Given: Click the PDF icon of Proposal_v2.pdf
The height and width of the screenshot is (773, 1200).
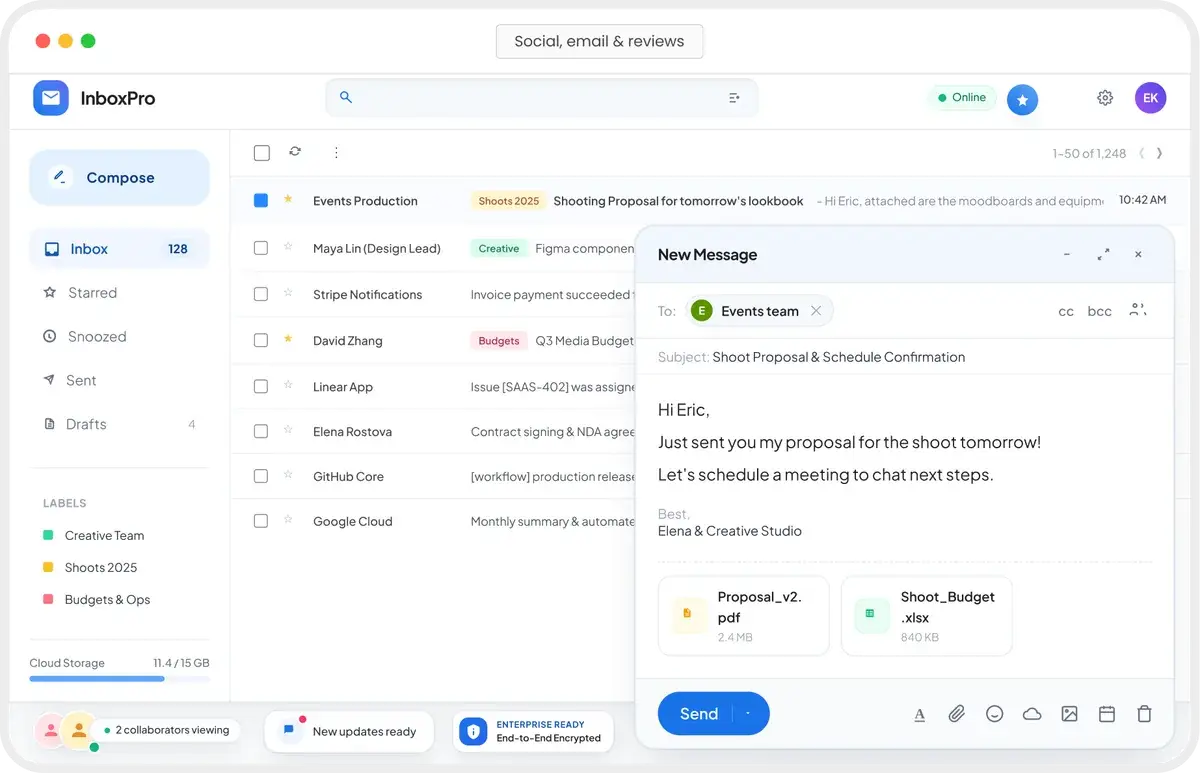Looking at the screenshot, I should [688, 613].
